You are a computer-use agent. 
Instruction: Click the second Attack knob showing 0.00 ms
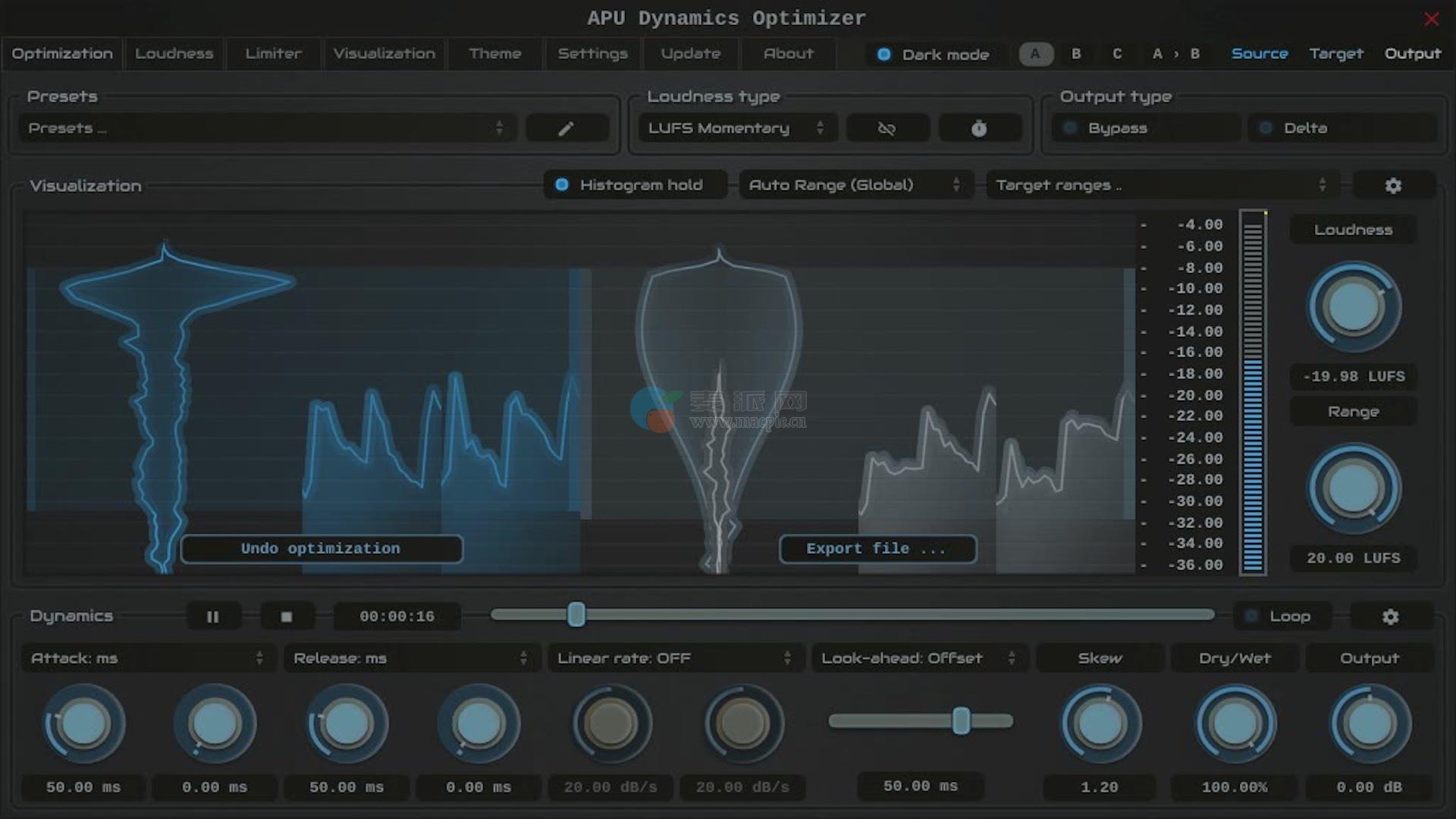point(215,723)
